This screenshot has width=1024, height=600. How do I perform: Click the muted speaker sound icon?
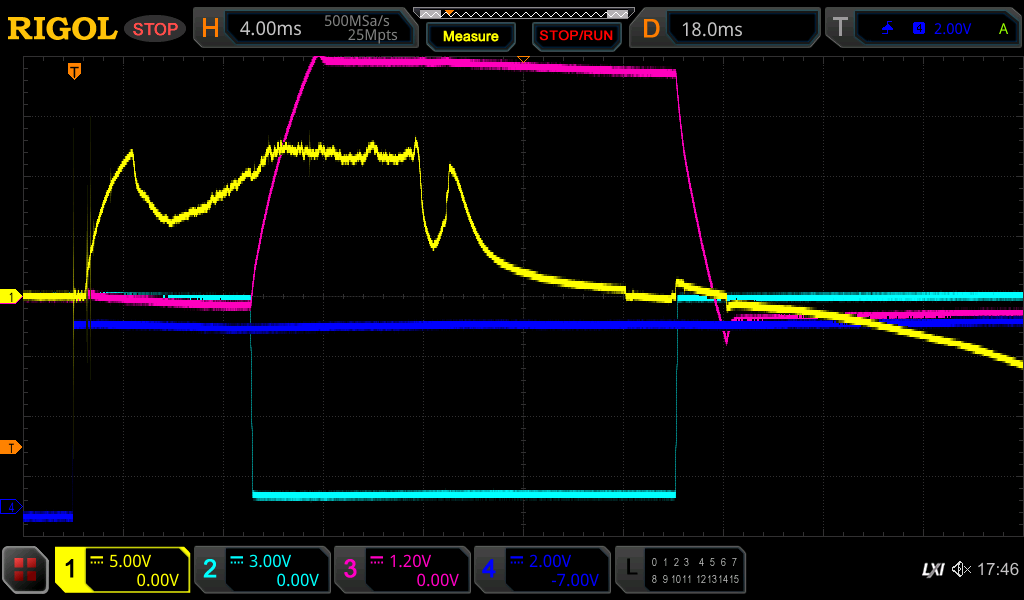(962, 569)
